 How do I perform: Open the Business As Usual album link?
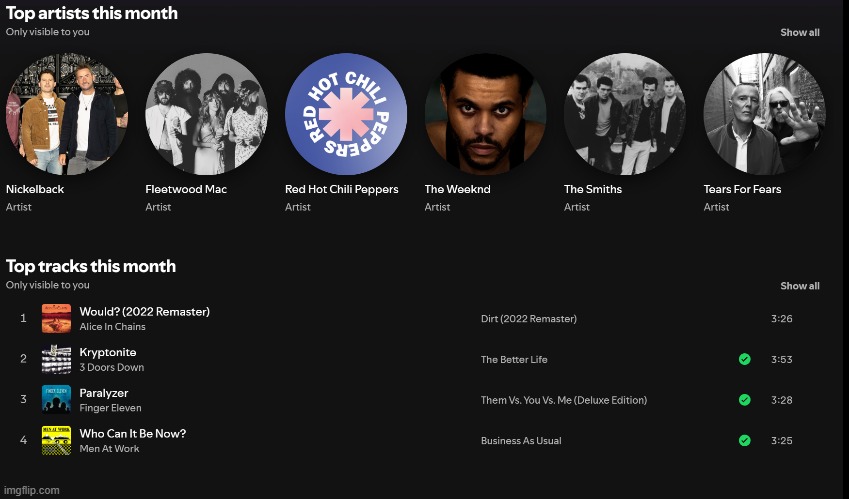pyautogui.click(x=521, y=441)
